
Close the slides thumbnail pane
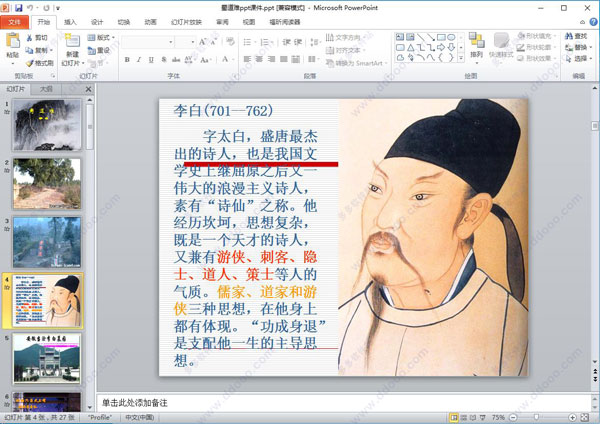[x=88, y=89]
